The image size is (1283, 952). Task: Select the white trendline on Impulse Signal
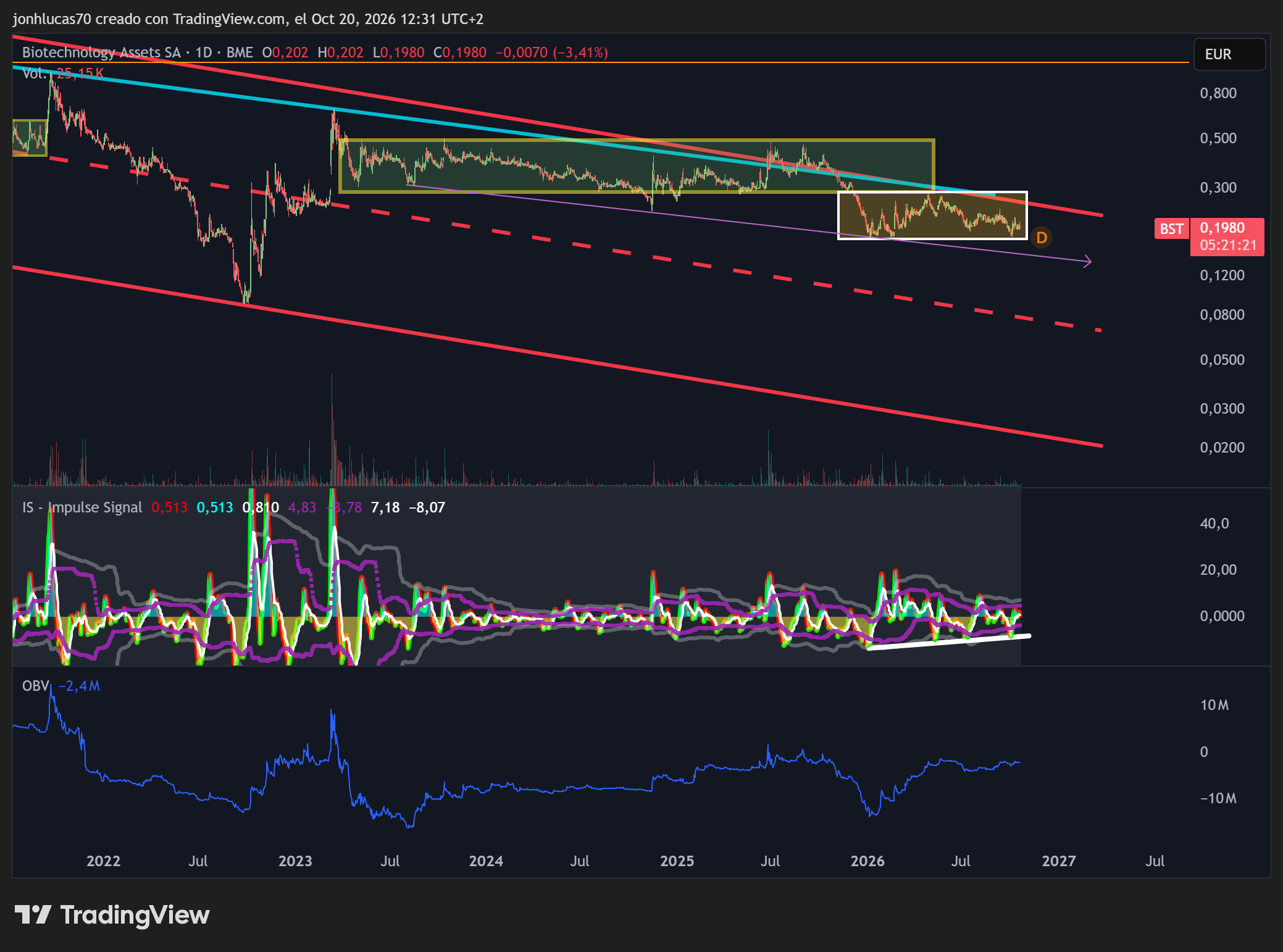(949, 642)
